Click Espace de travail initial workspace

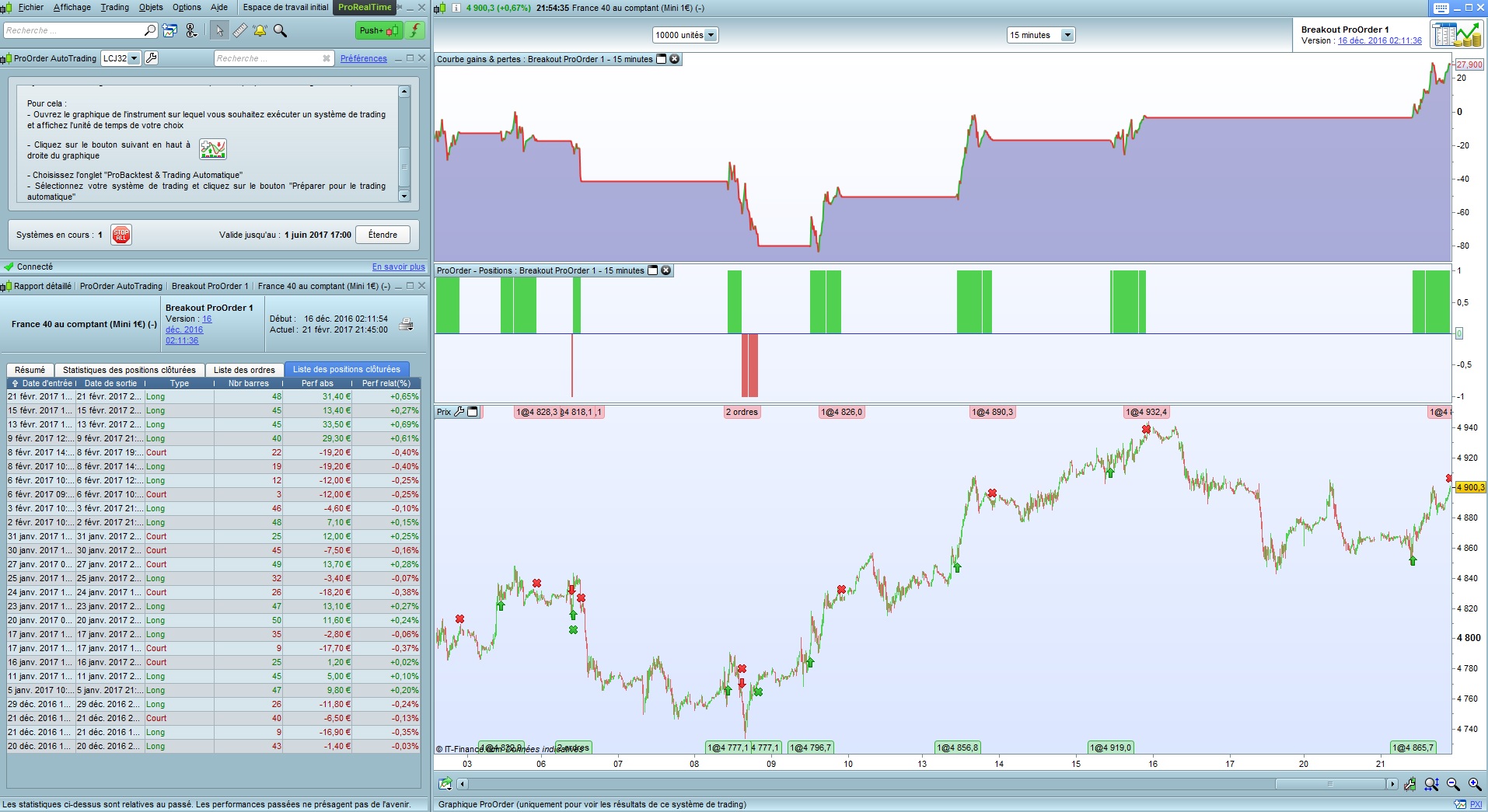(x=285, y=8)
